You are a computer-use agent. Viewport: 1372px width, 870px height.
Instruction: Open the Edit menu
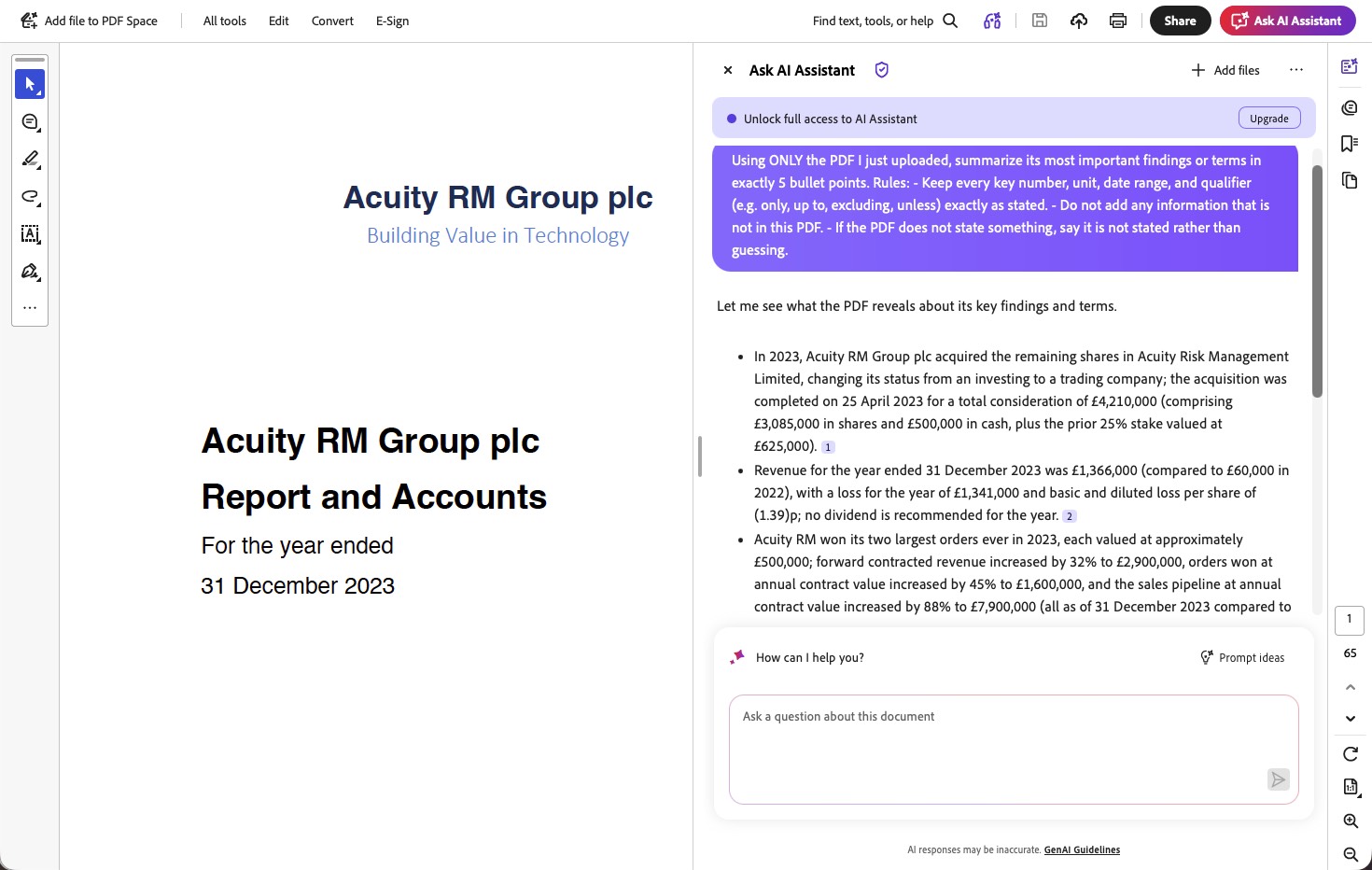(x=279, y=21)
